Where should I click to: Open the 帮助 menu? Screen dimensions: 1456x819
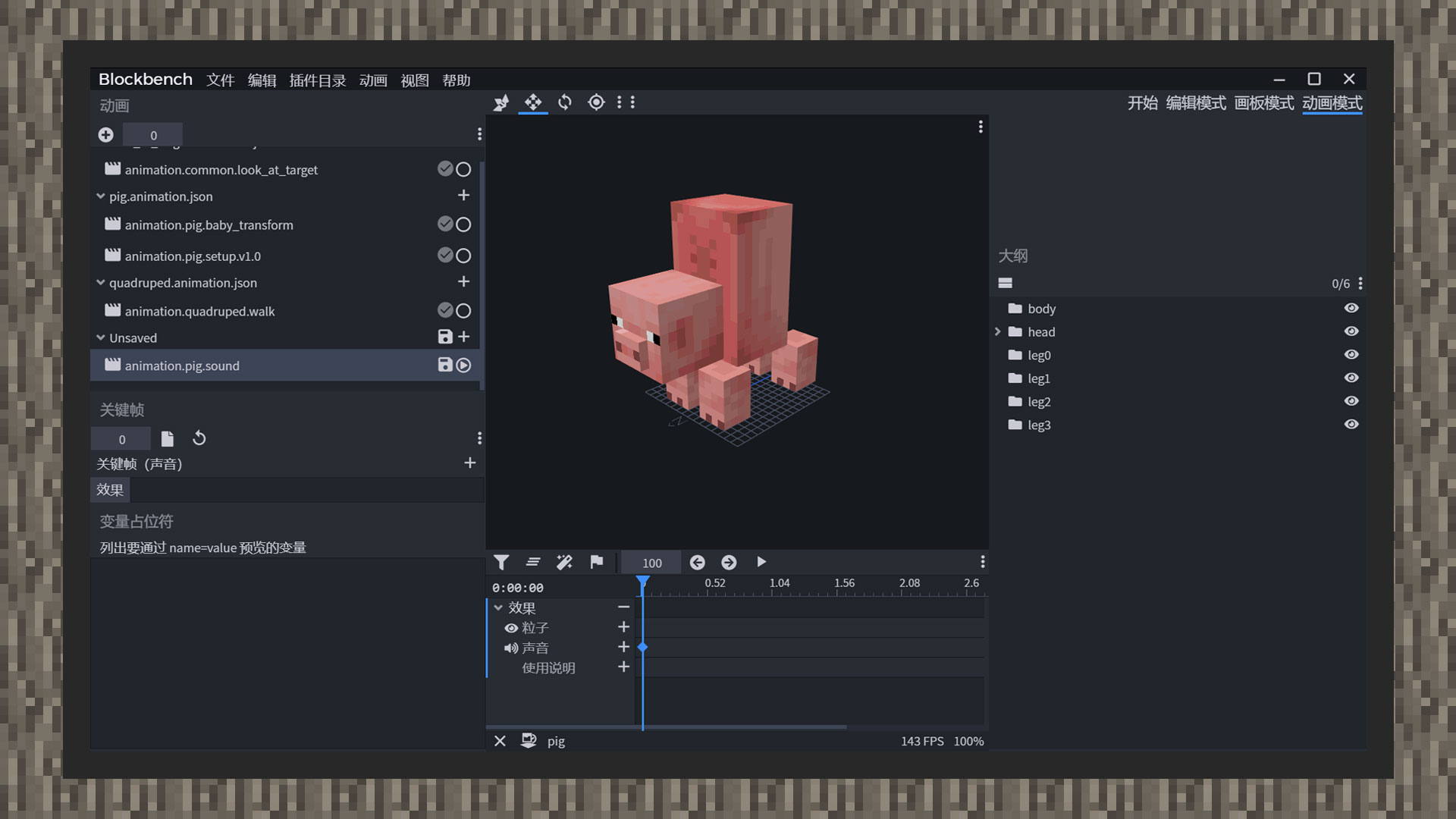[457, 80]
